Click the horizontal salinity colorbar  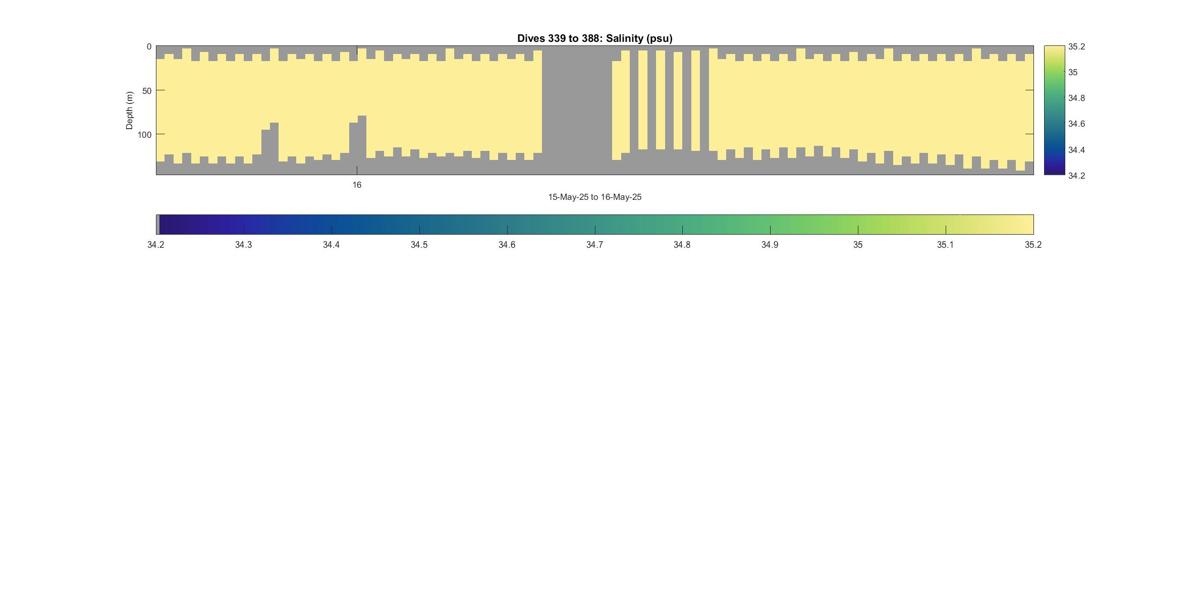tap(595, 224)
